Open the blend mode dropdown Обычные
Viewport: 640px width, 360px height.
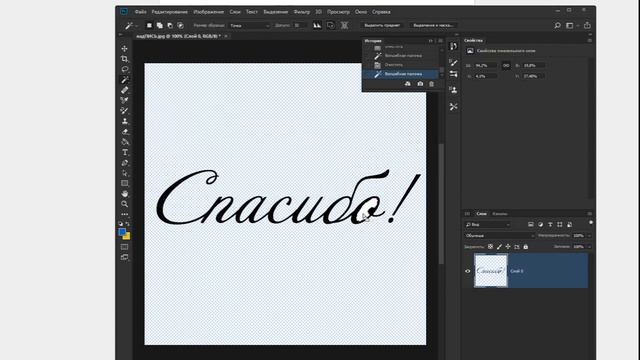point(500,236)
